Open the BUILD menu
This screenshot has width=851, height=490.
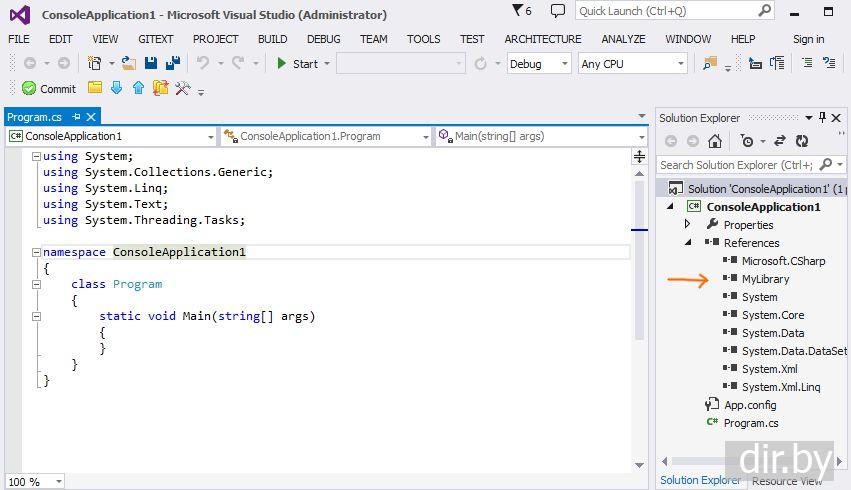click(272, 39)
